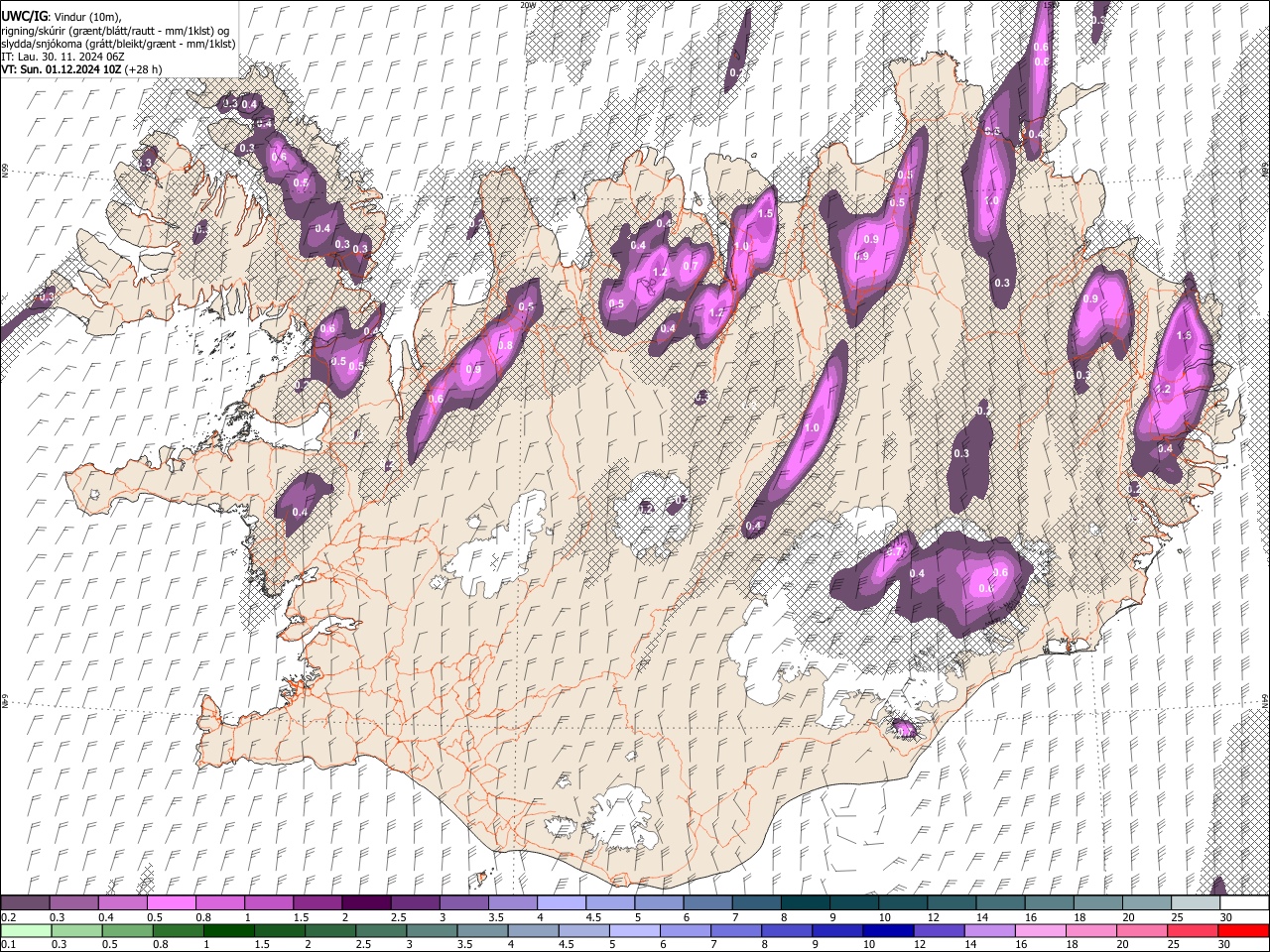Select the lower legend swatch labeled 2.5
1270x952 pixels.
(x=380, y=930)
